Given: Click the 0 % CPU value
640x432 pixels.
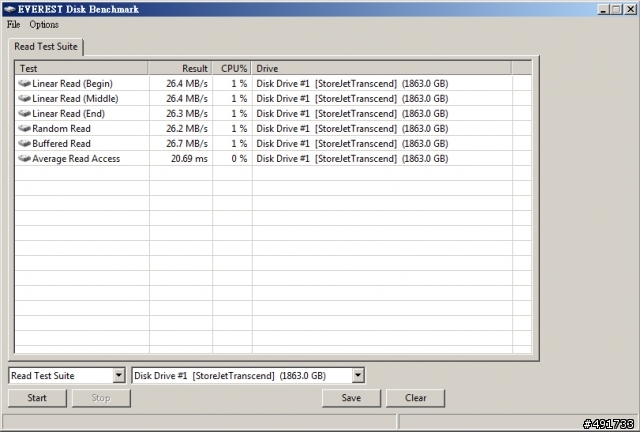Looking at the screenshot, I should tap(239, 158).
